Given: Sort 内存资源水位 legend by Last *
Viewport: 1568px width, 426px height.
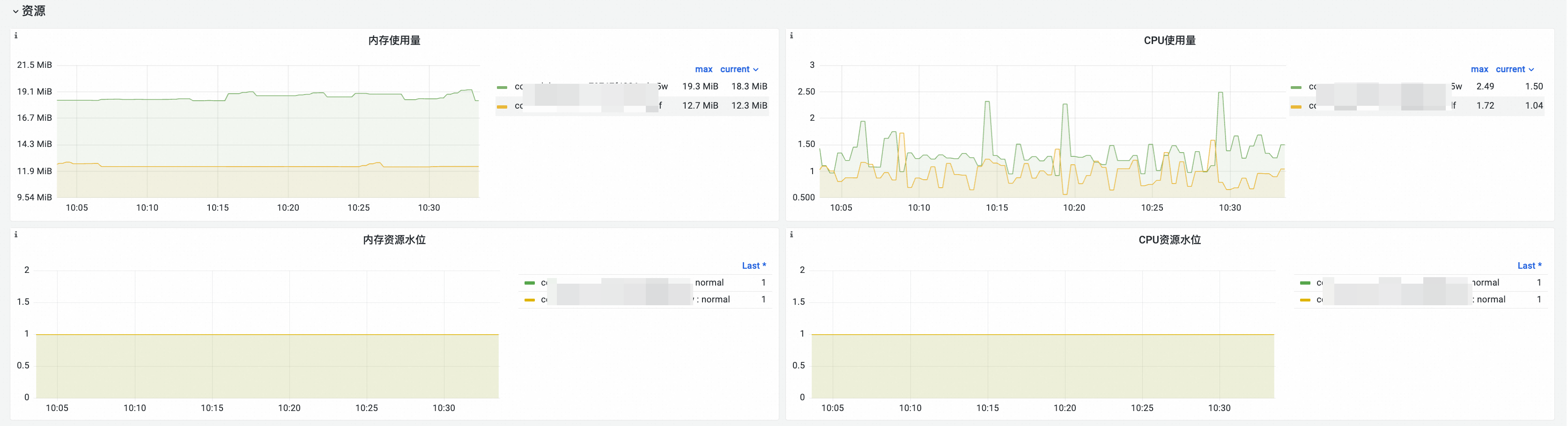Looking at the screenshot, I should pos(754,266).
